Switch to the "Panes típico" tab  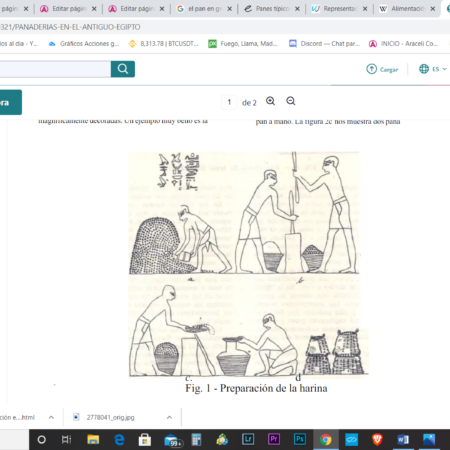pyautogui.click(x=272, y=9)
